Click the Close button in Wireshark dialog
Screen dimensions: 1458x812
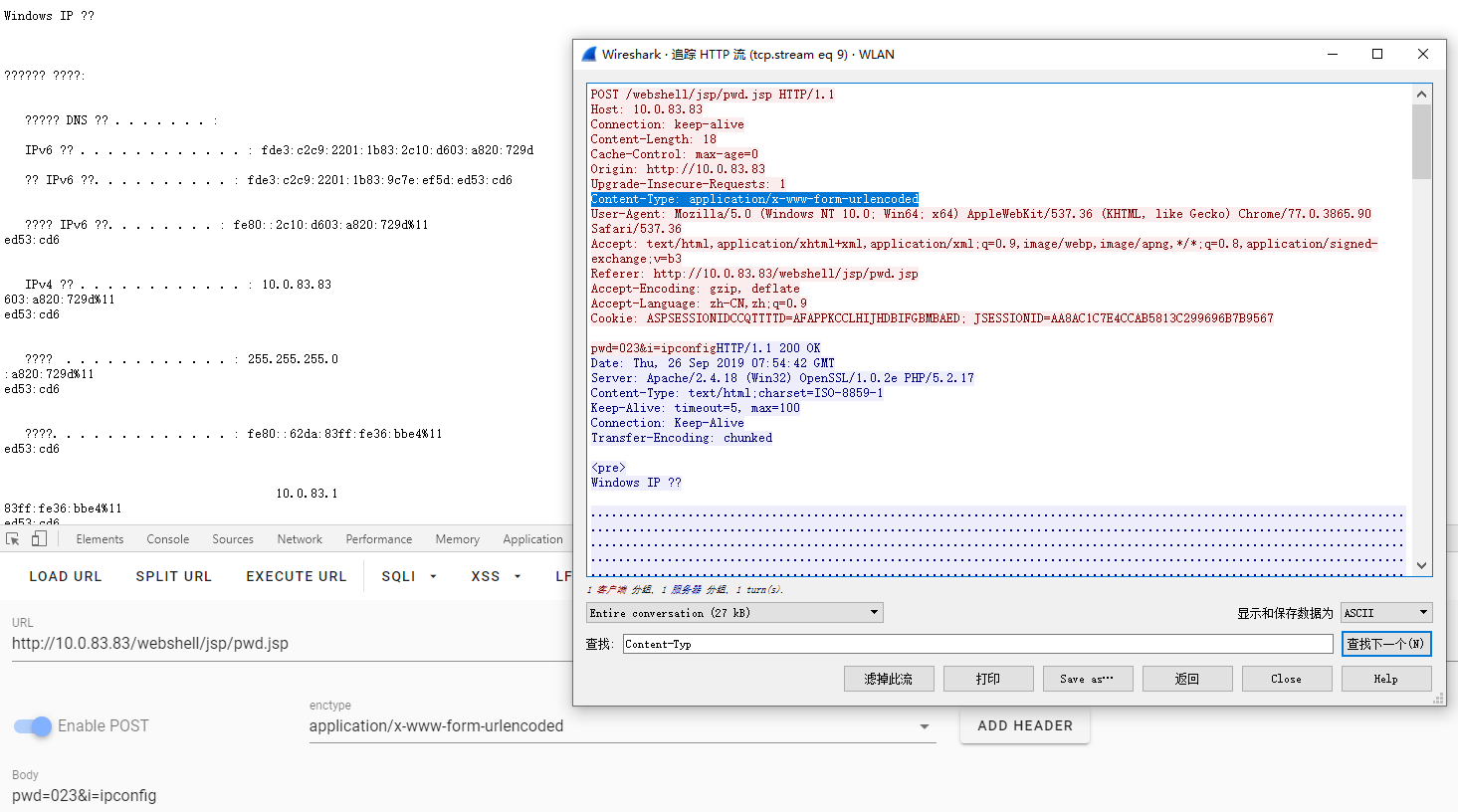pos(1287,679)
